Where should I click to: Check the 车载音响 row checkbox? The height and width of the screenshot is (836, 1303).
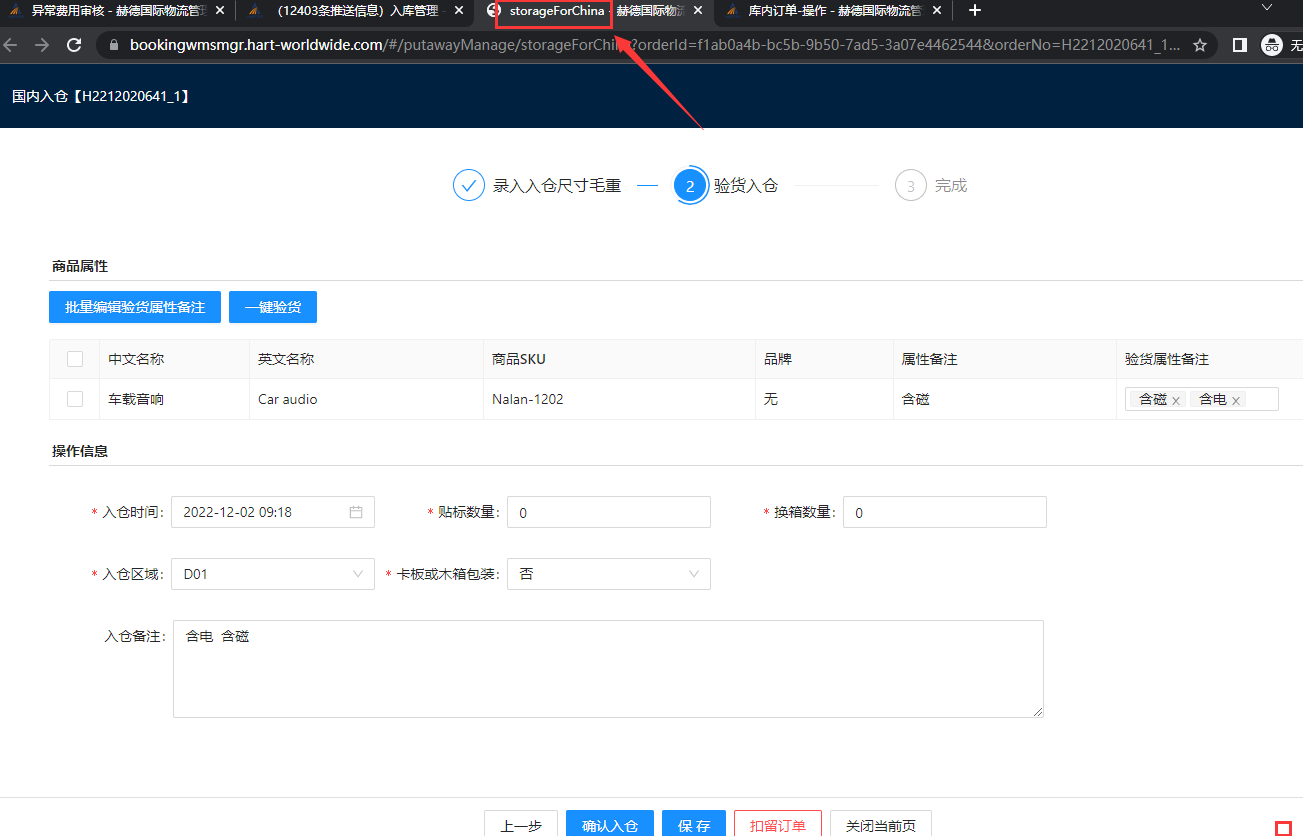75,399
